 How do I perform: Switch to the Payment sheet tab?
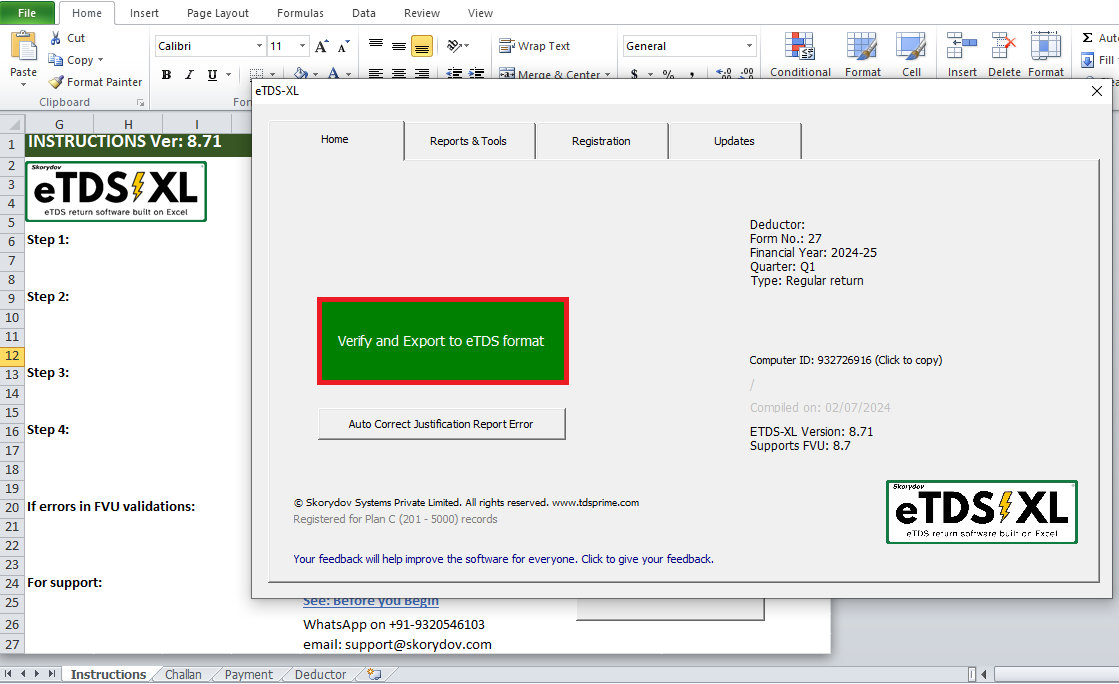coord(248,674)
